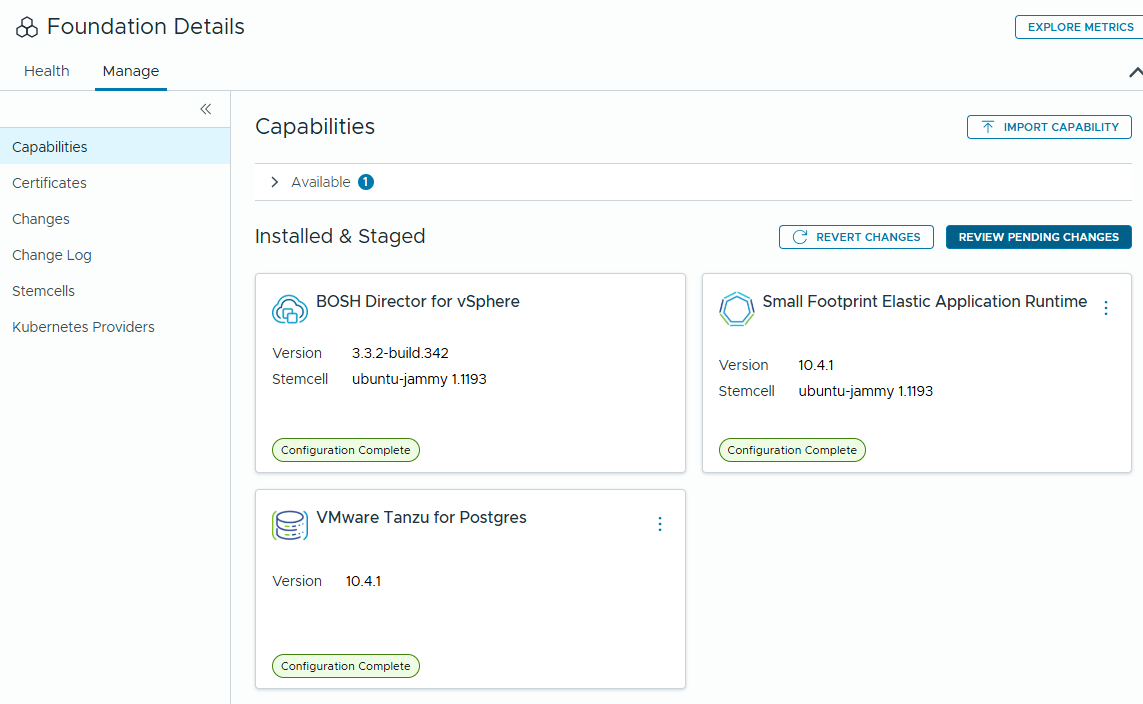This screenshot has width=1143, height=704.
Task: Click Small Footprint Runtime Configuration Complete badge
Action: 792,450
